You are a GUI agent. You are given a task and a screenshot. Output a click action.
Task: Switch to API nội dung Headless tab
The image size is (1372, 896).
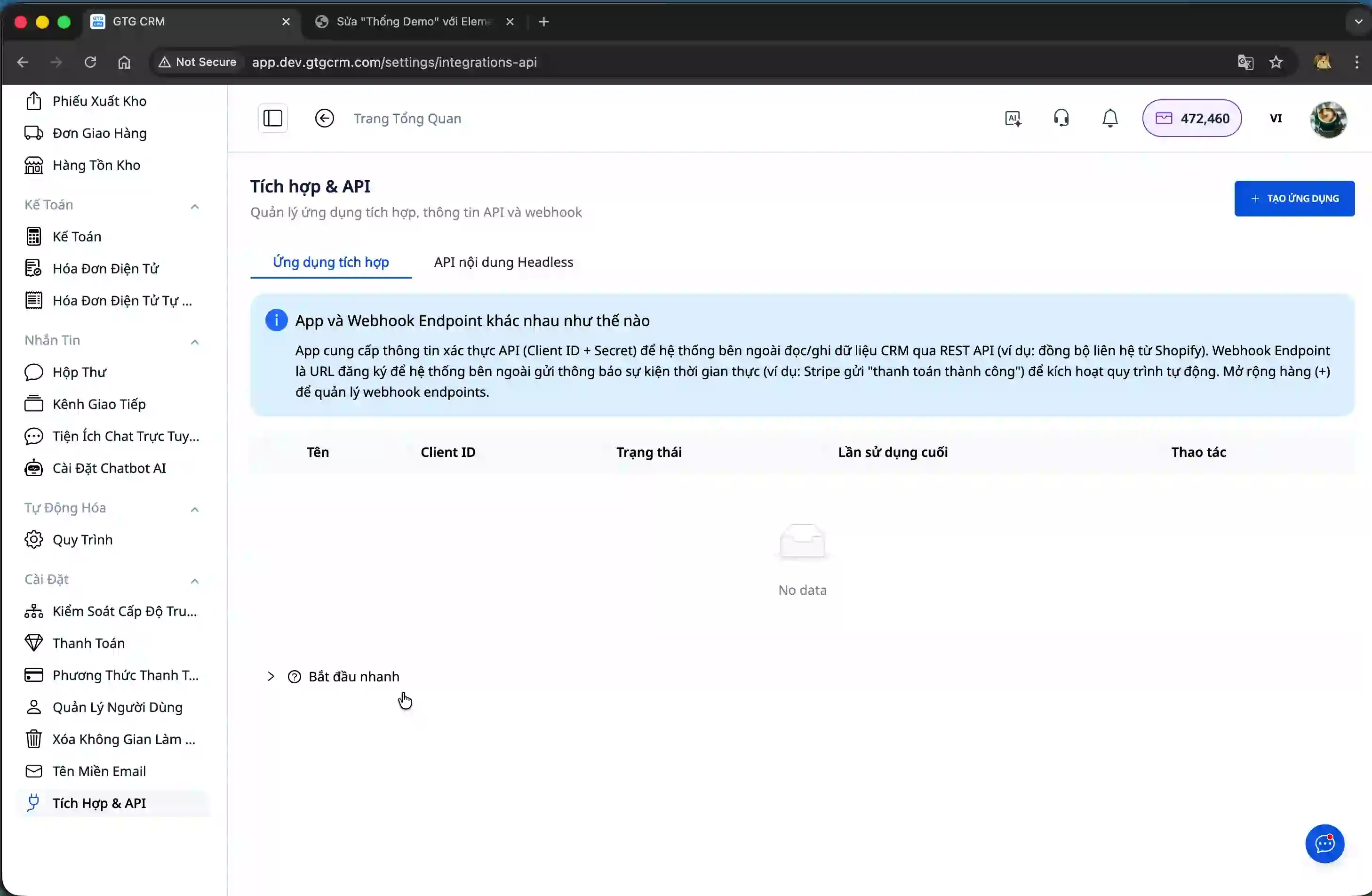click(x=503, y=262)
